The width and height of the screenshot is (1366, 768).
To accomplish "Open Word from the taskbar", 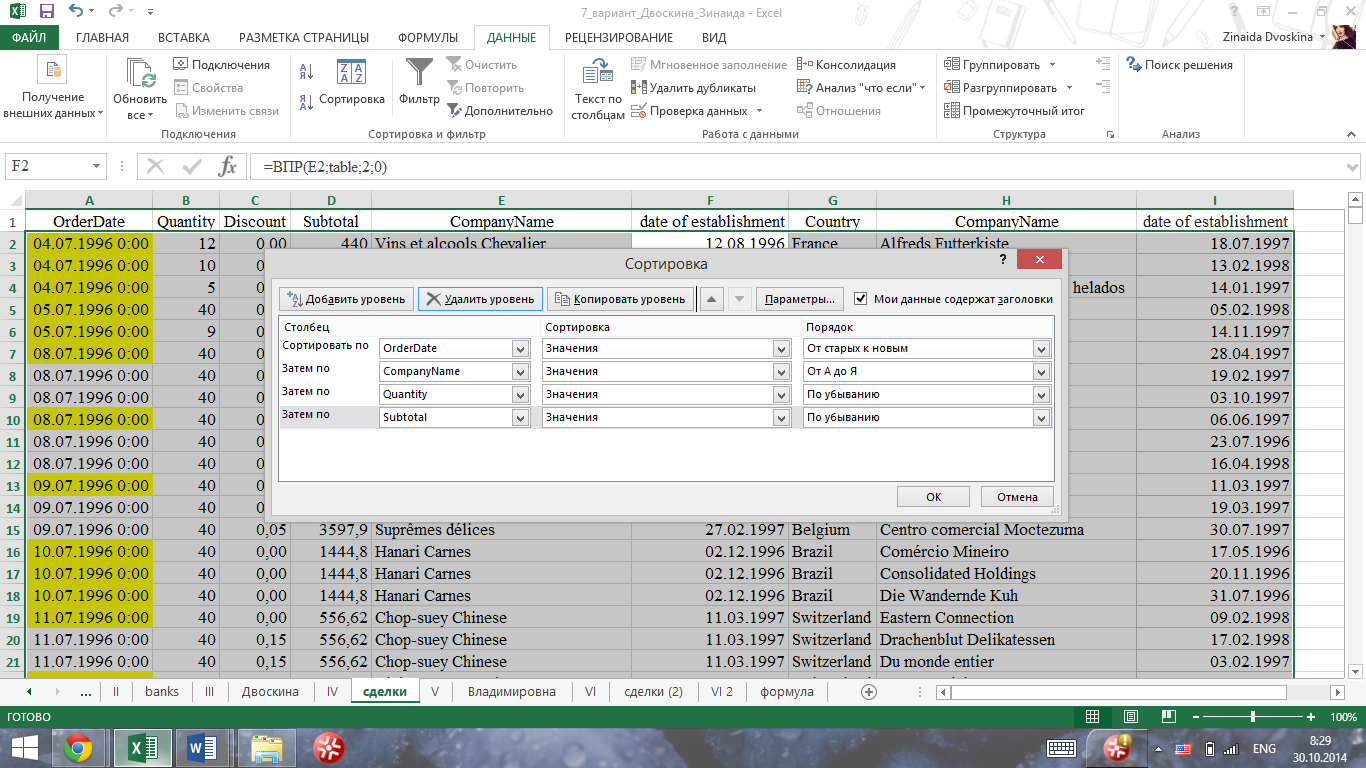I will click(x=203, y=747).
